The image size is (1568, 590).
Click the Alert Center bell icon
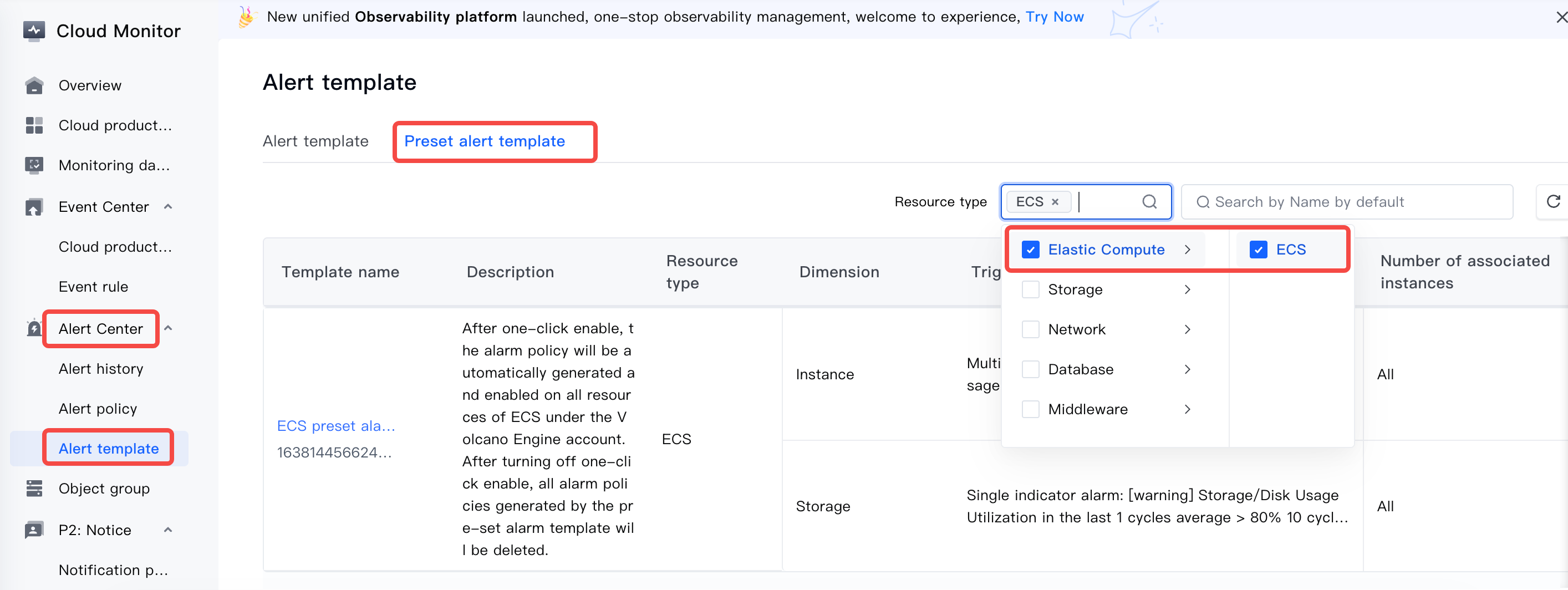(34, 329)
